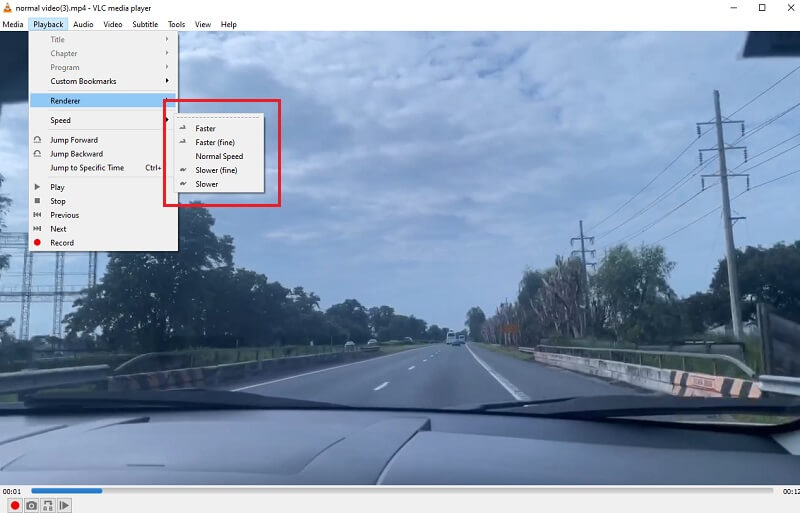Choose Slower (fine) speed option

tap(219, 169)
